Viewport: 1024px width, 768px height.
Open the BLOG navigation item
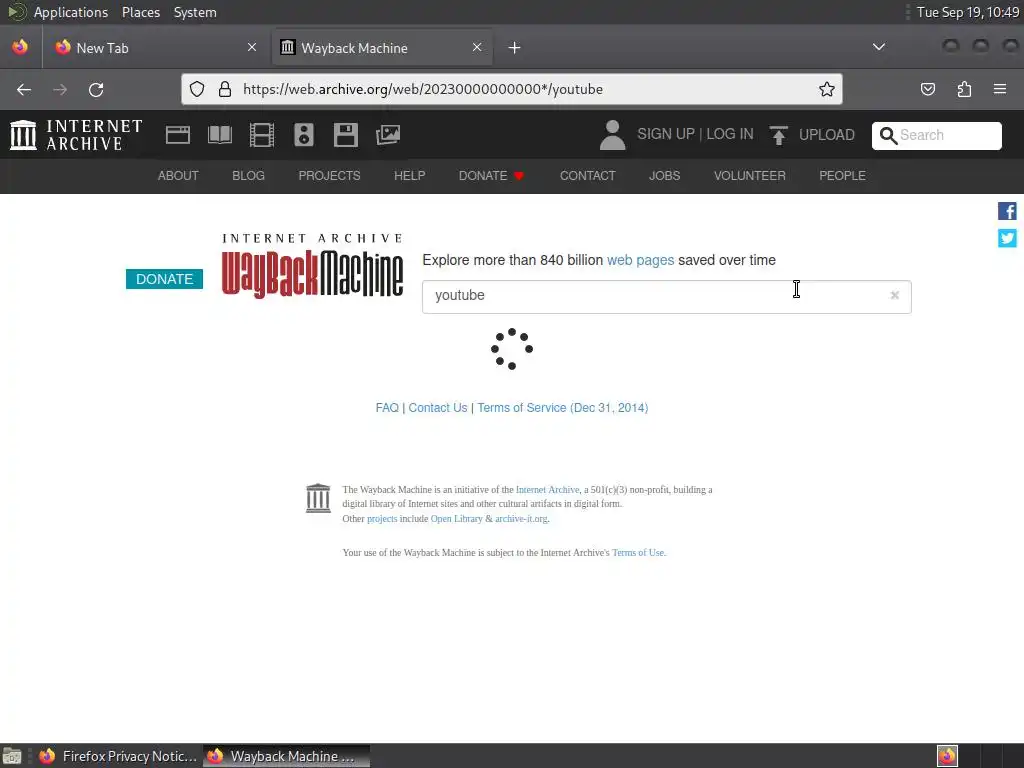pos(248,176)
